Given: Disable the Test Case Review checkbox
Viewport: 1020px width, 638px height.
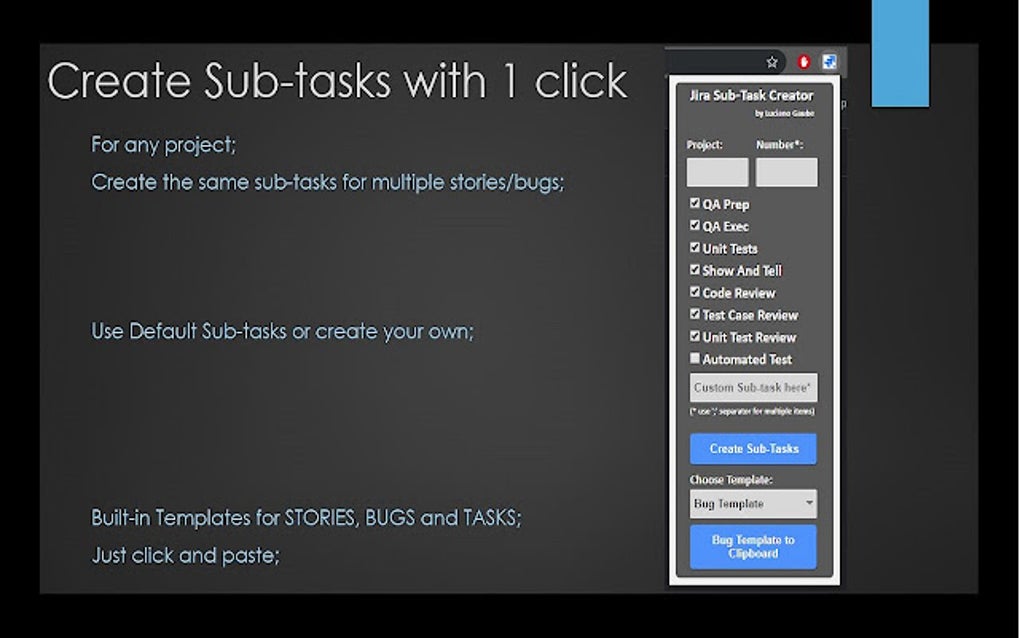Looking at the screenshot, I should (695, 314).
